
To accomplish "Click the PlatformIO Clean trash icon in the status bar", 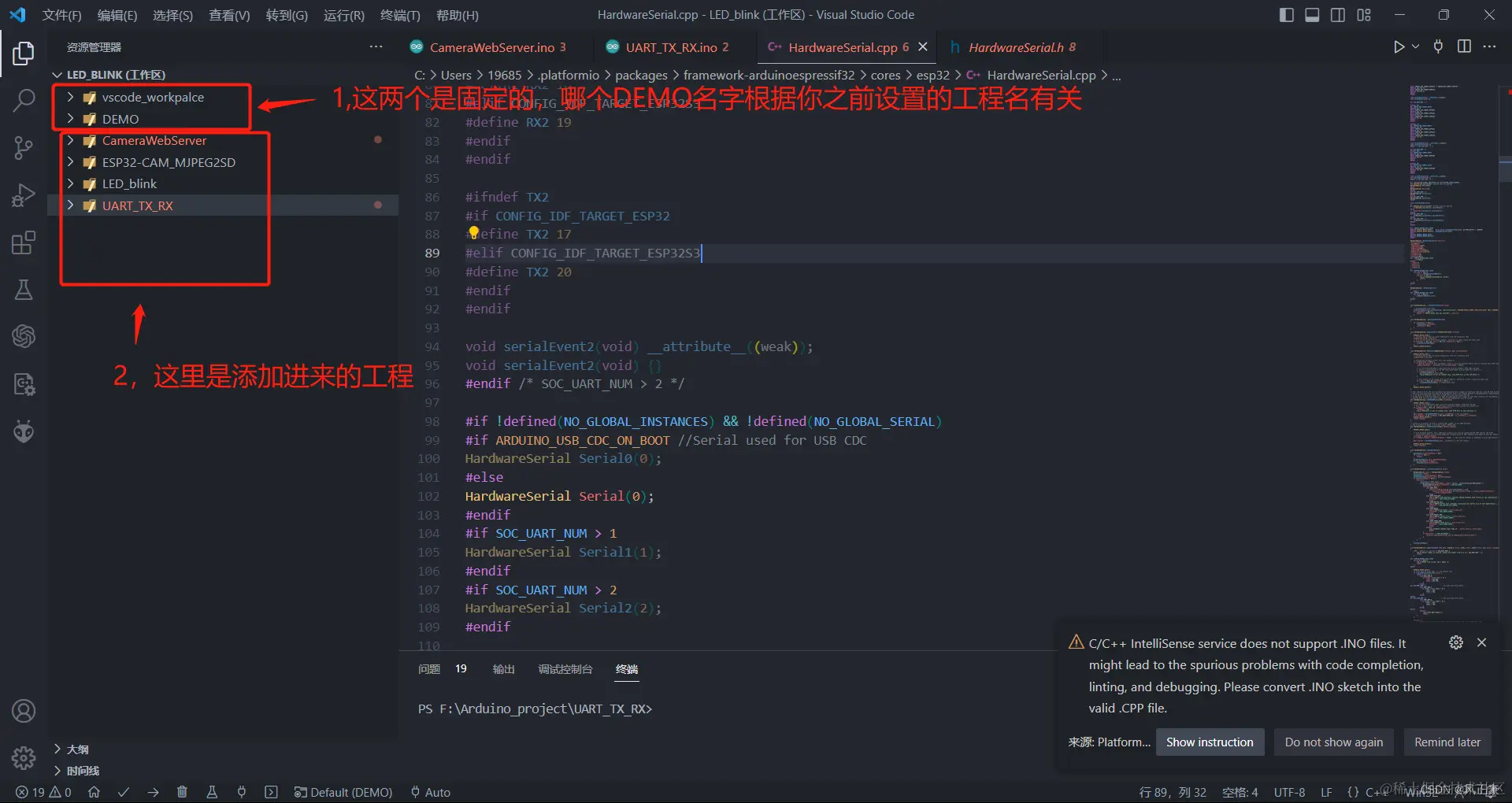I will pyautogui.click(x=182, y=792).
